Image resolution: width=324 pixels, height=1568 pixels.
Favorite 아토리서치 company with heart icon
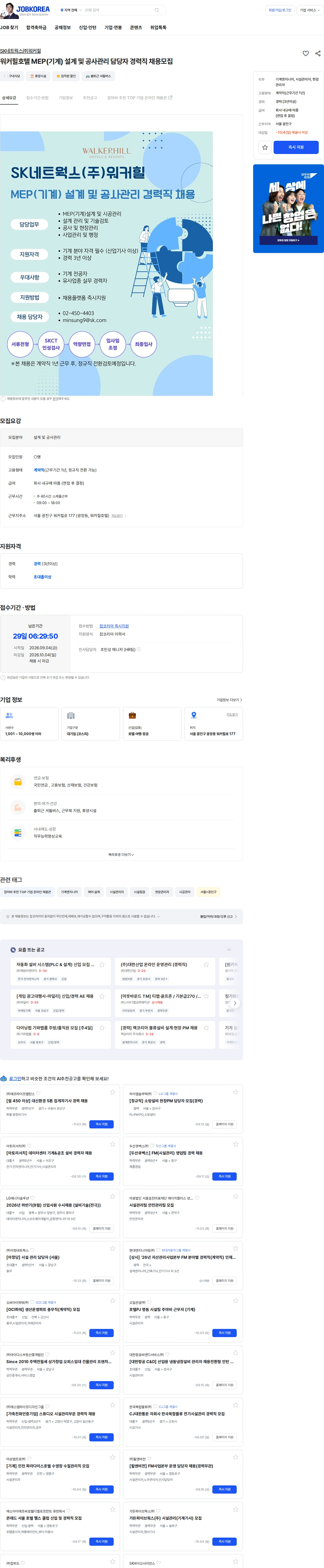click(x=29, y=1146)
